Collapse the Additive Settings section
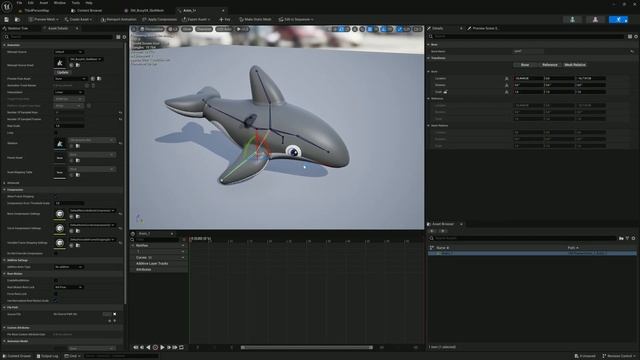 pos(4,260)
